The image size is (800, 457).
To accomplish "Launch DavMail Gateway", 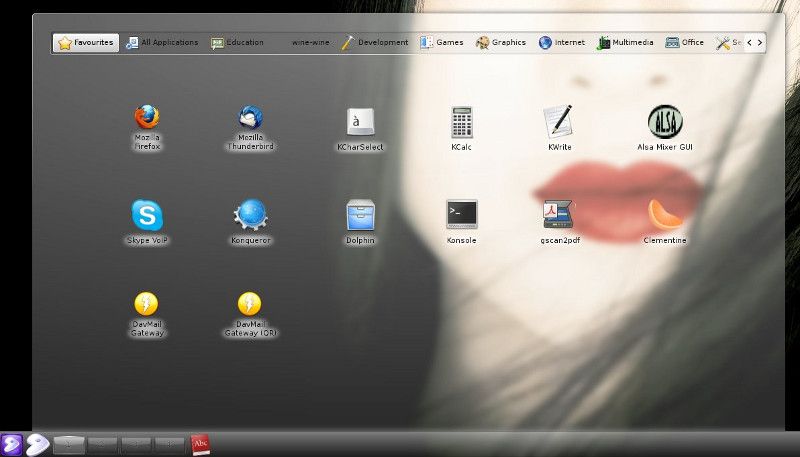I will (147, 314).
